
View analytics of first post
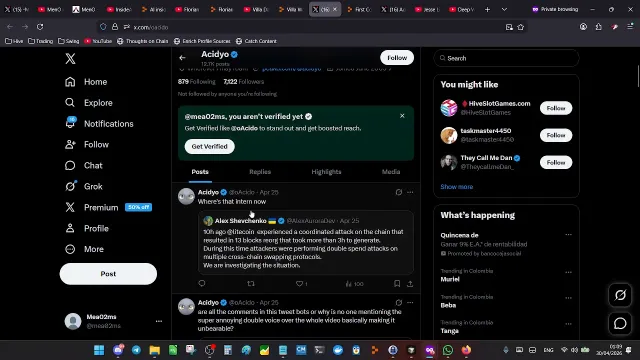354,284
